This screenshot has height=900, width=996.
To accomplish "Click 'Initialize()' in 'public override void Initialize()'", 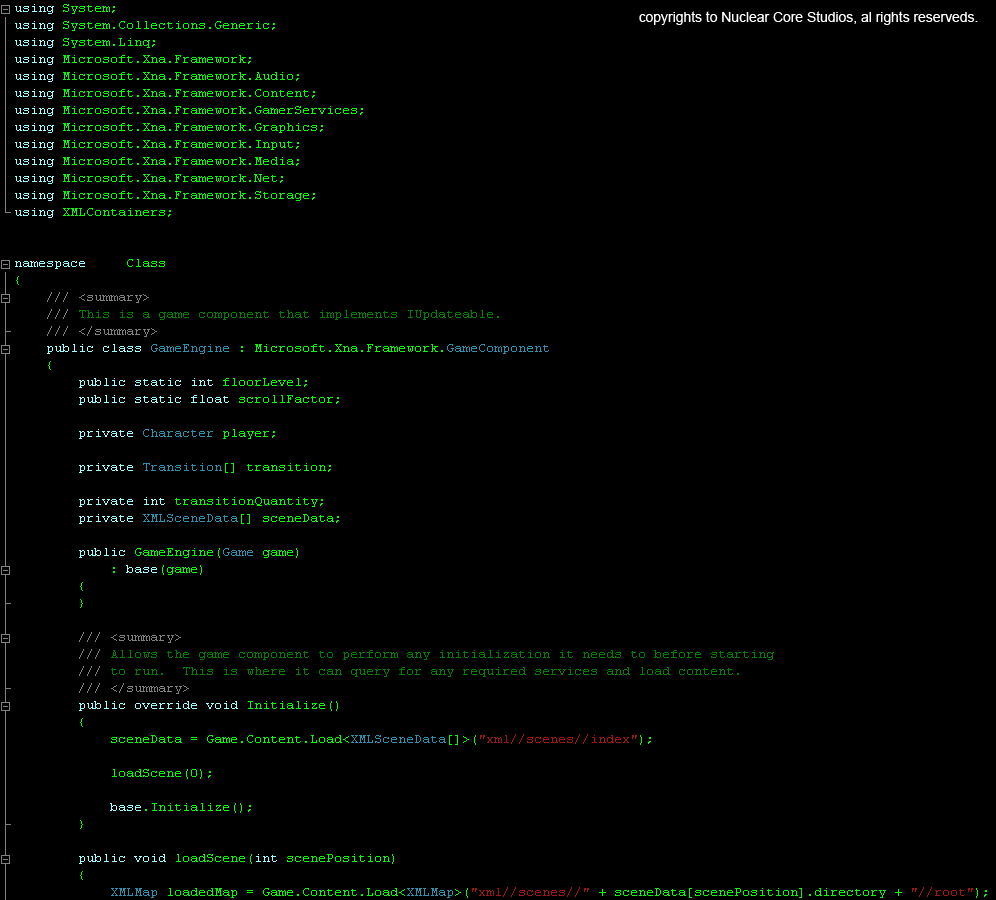I will (x=293, y=706).
